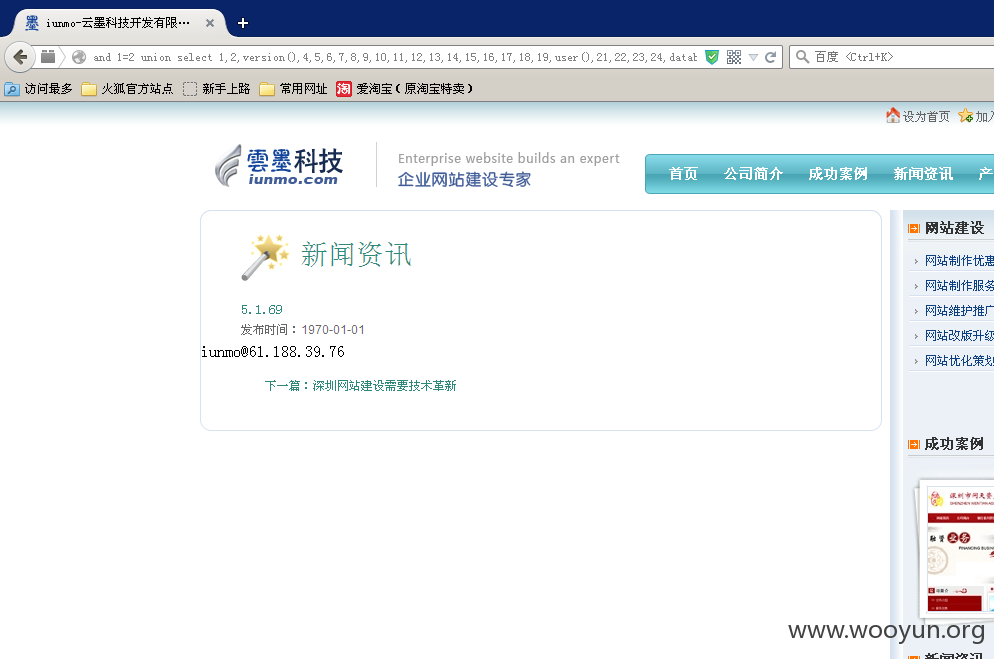Open a new tab with plus button
Screen dimensions: 994x659
[242, 23]
